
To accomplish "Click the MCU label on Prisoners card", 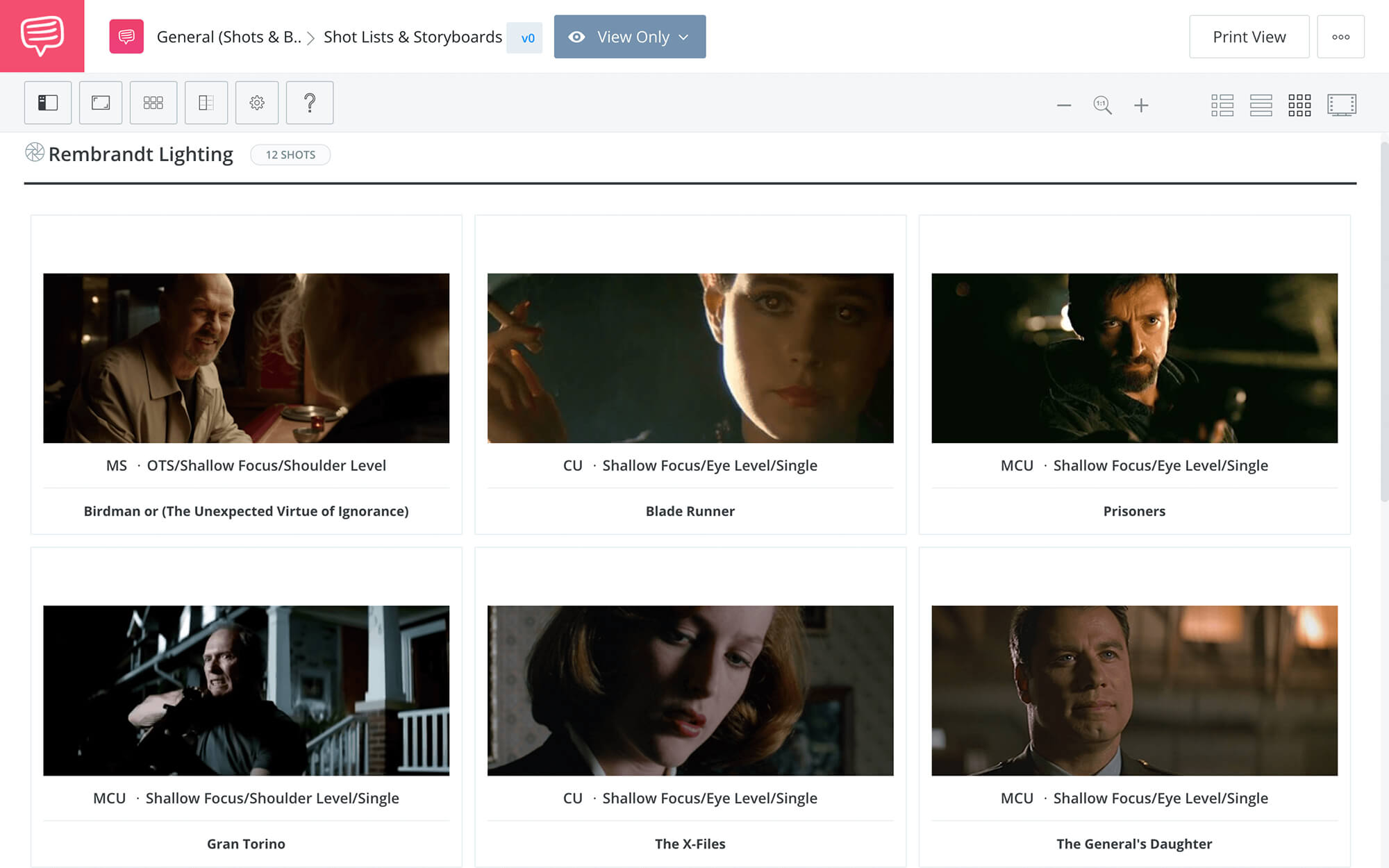I will [1017, 465].
